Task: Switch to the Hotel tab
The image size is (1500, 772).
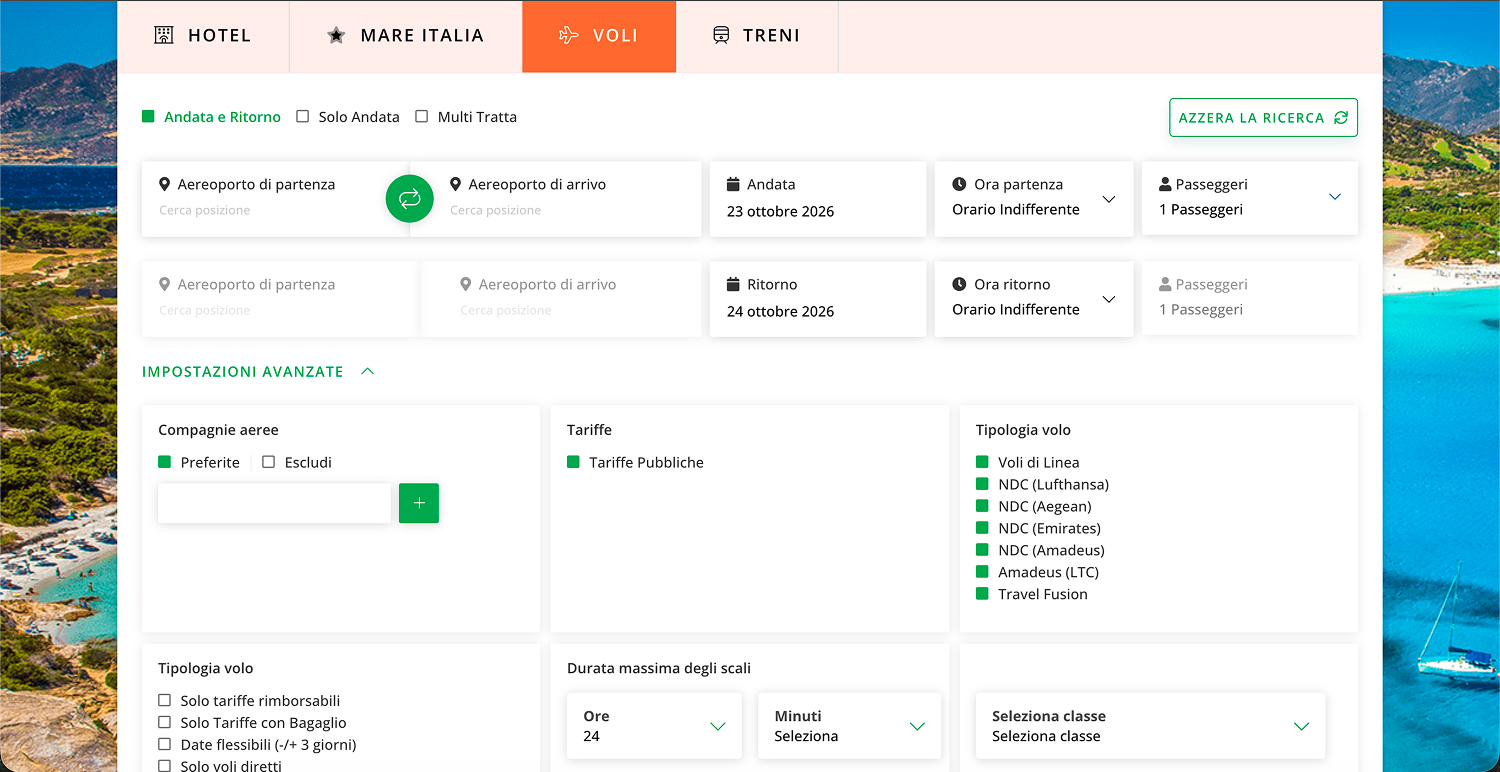Action: pyautogui.click(x=203, y=36)
